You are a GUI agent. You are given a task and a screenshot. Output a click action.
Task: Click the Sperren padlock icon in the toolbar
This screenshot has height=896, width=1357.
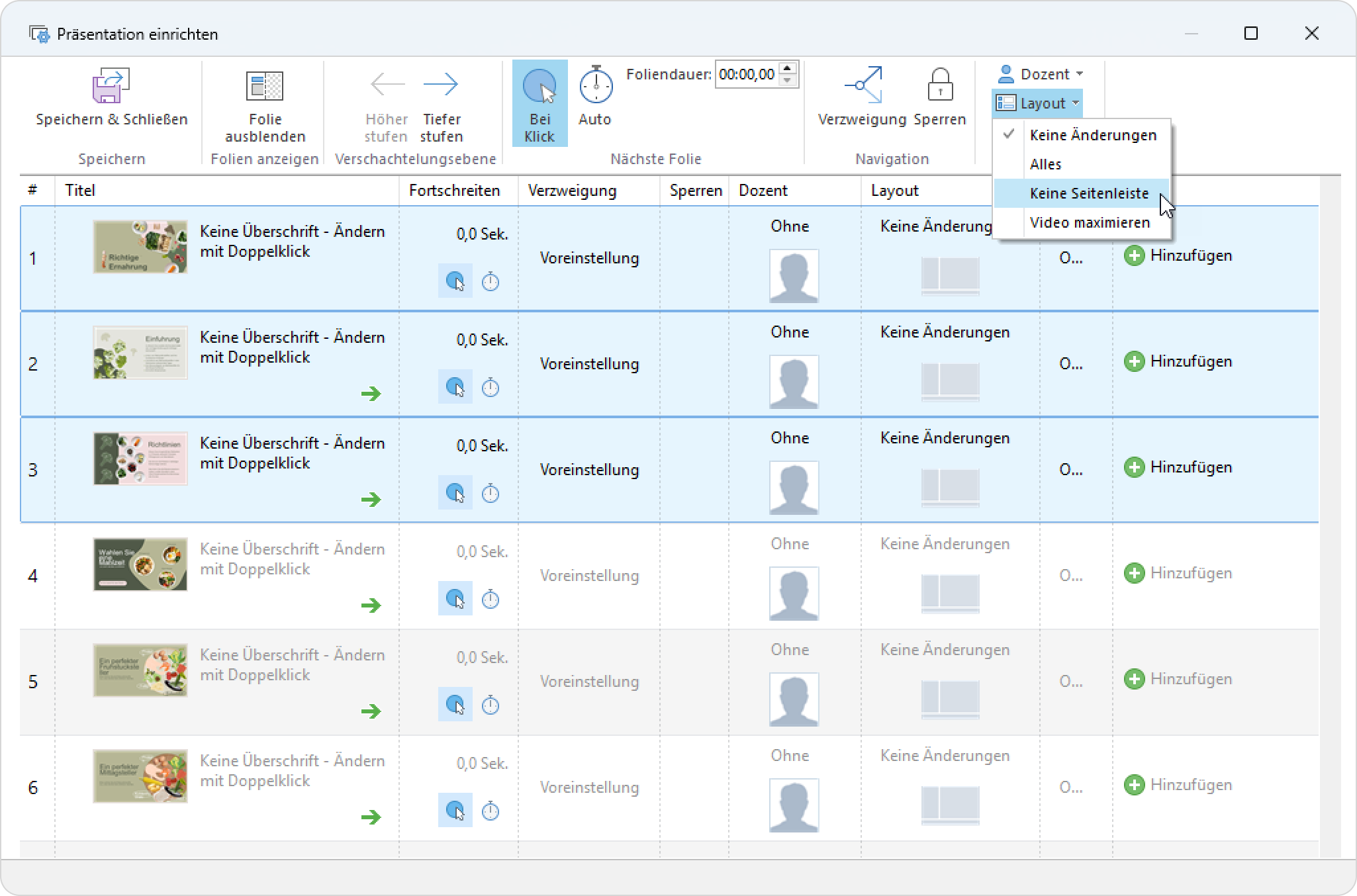point(940,85)
